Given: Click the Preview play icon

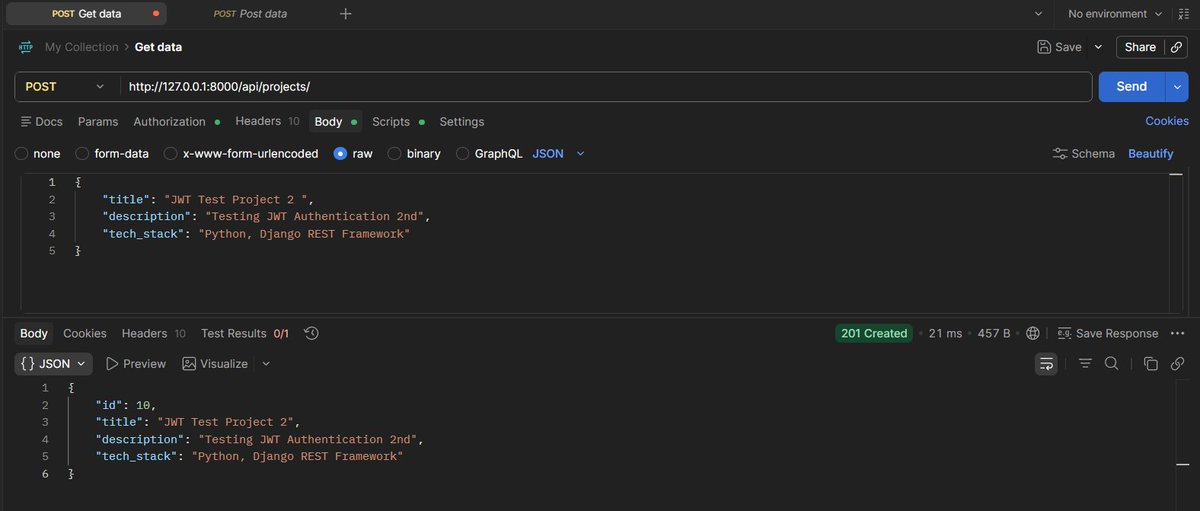Looking at the screenshot, I should click(x=113, y=364).
